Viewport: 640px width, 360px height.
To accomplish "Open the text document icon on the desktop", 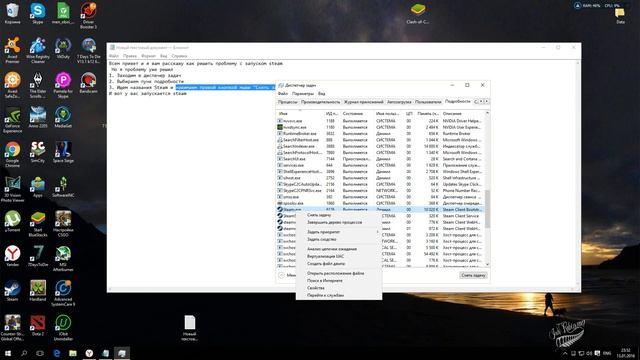I will click(x=189, y=328).
